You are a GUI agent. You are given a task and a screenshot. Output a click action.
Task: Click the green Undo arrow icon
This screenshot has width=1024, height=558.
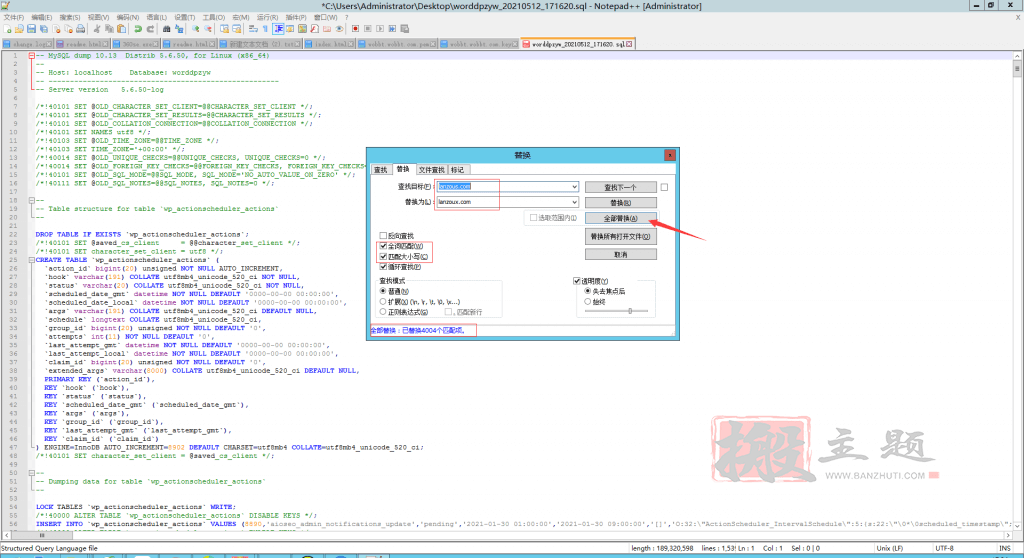138,29
